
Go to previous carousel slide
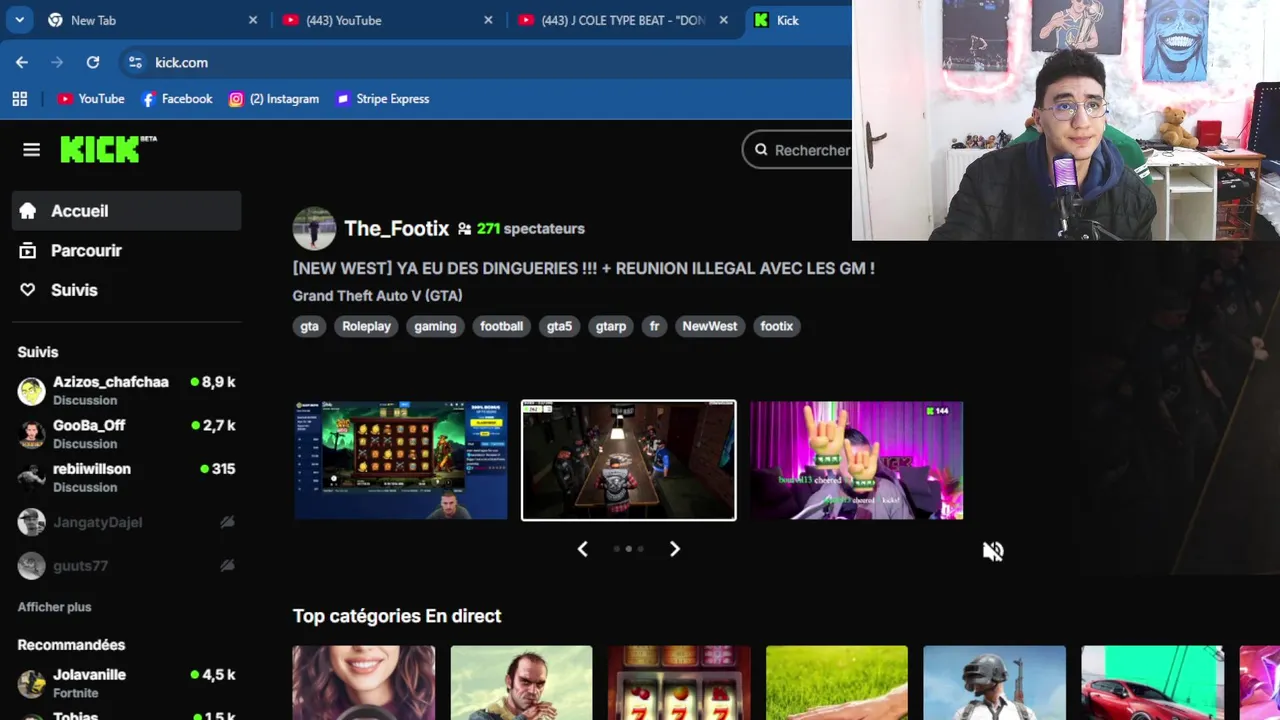[x=583, y=549]
